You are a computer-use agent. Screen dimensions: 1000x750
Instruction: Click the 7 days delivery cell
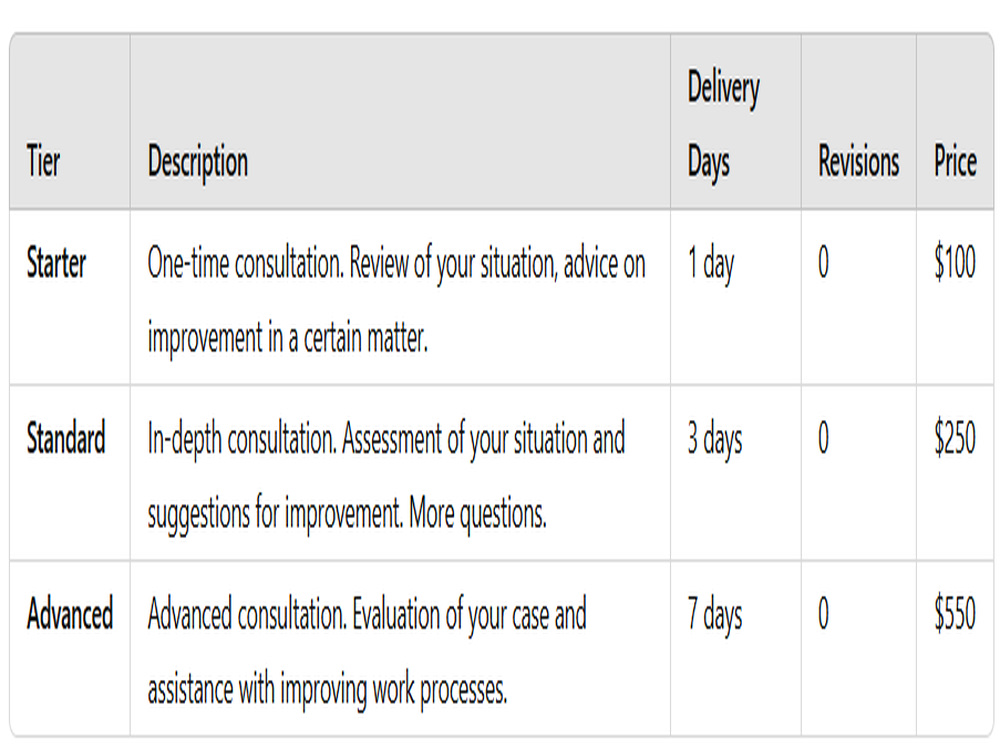[715, 615]
